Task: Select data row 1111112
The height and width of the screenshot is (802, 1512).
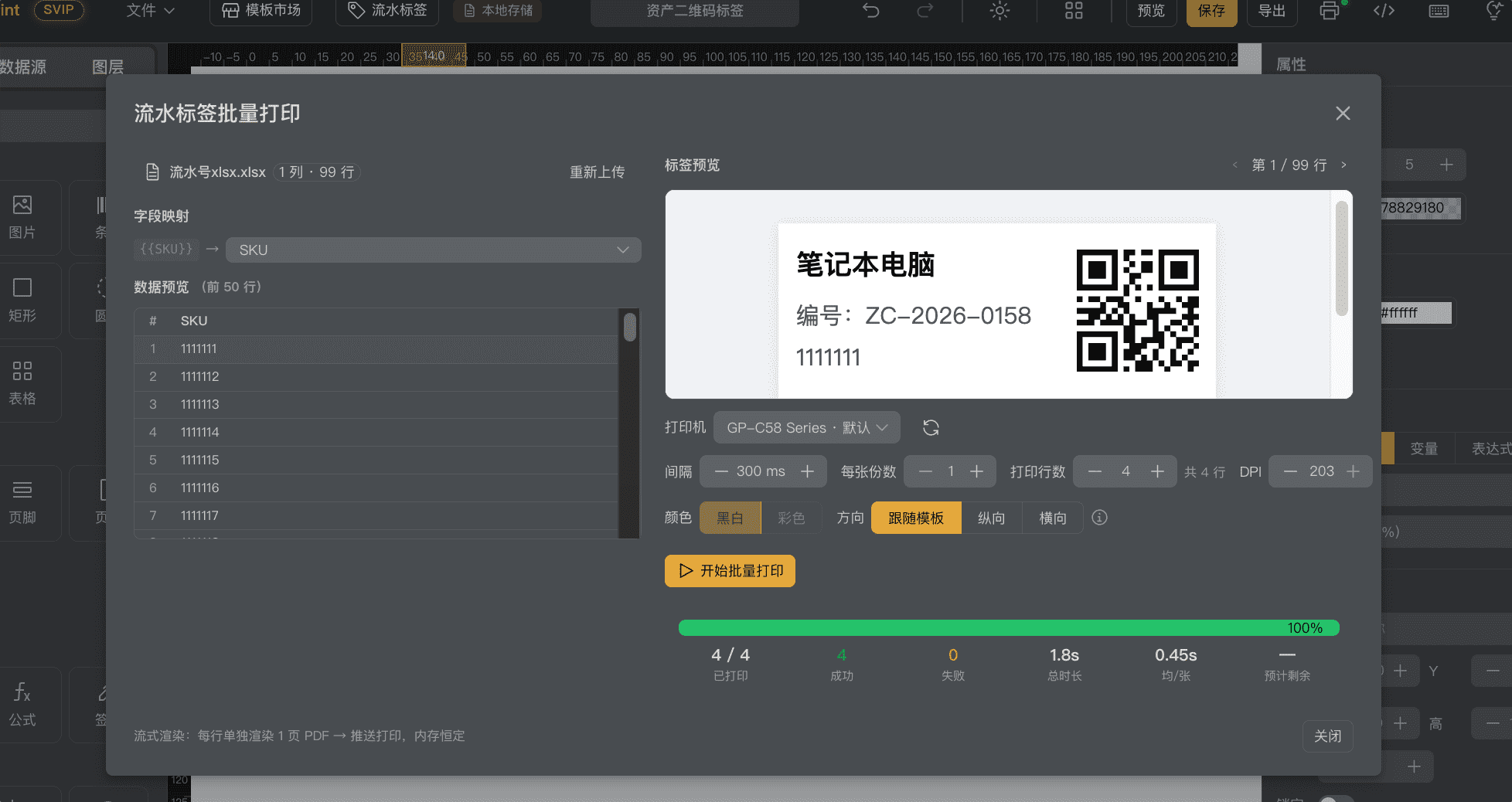Action: pyautogui.click(x=376, y=377)
